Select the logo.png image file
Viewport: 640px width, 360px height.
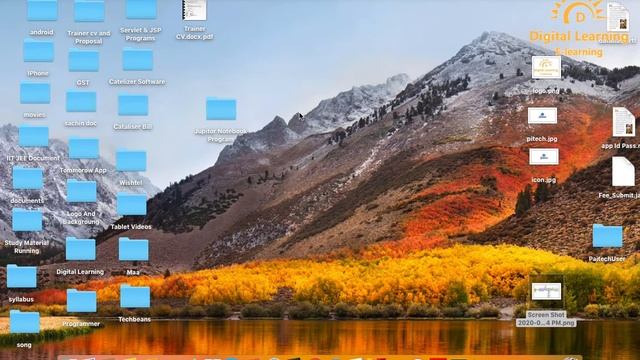click(546, 67)
